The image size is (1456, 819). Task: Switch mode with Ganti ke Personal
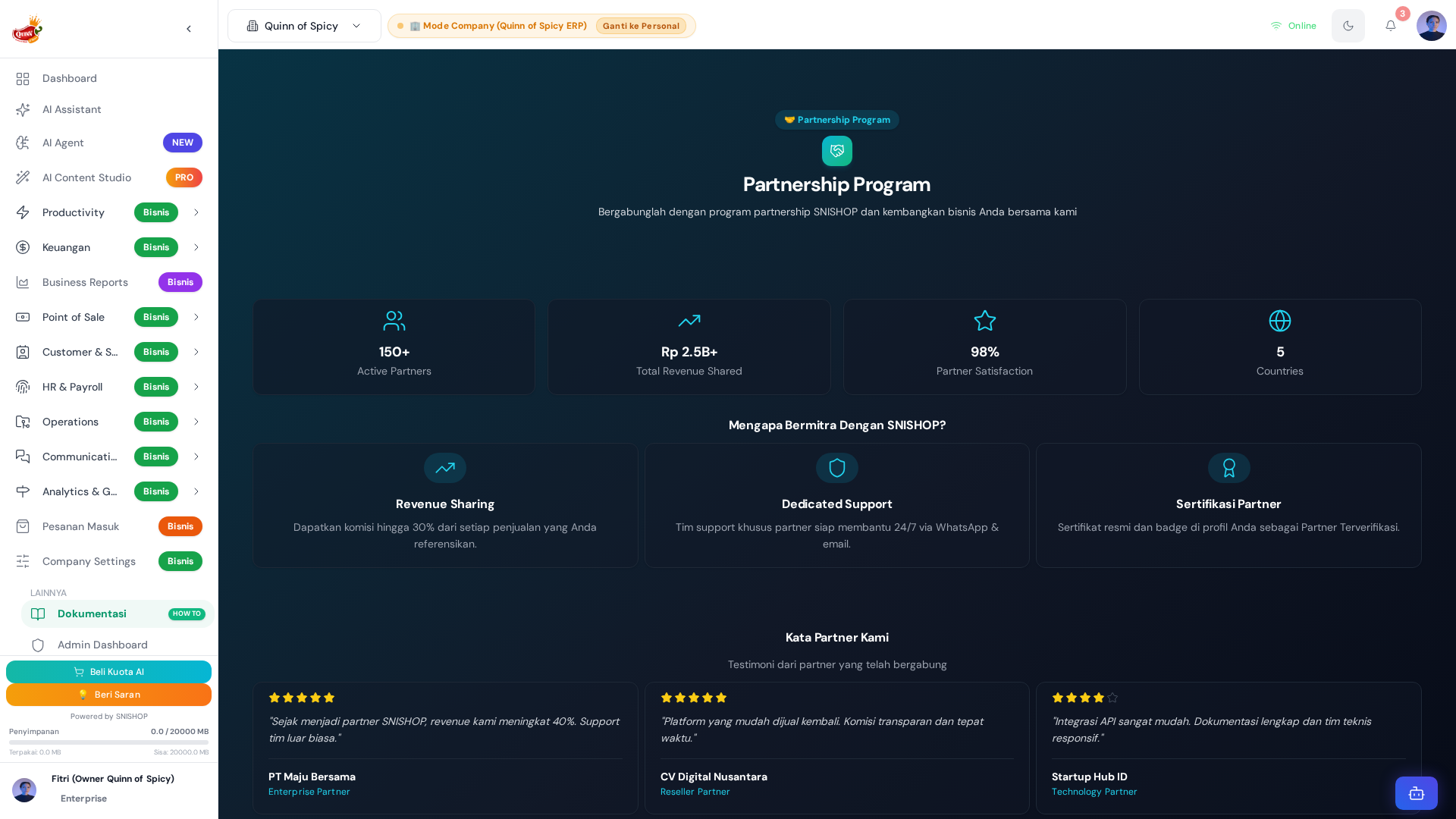point(641,26)
